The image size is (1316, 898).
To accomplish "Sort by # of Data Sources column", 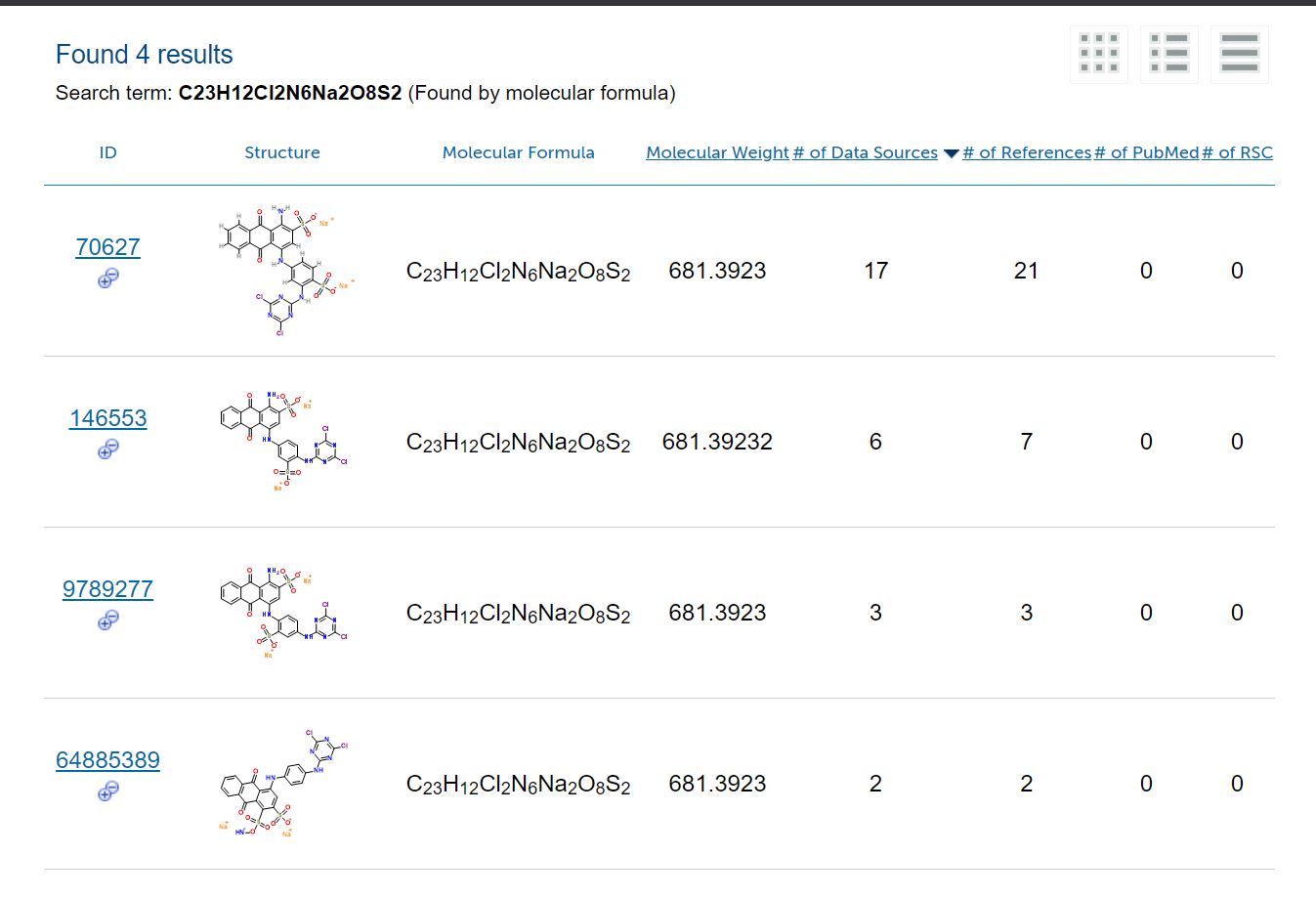I will (865, 152).
